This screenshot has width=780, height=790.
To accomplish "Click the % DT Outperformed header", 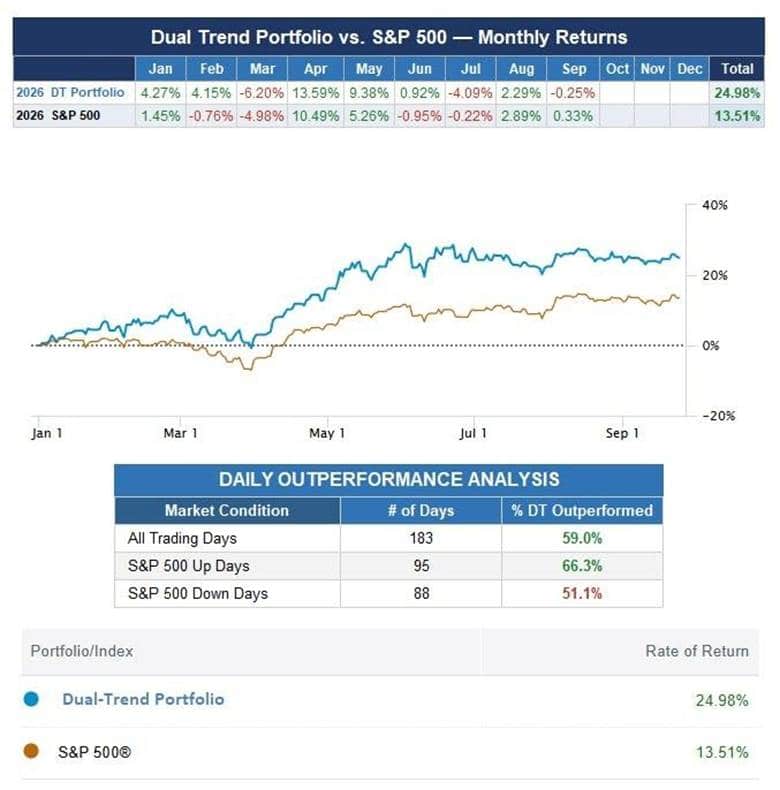I will click(582, 510).
